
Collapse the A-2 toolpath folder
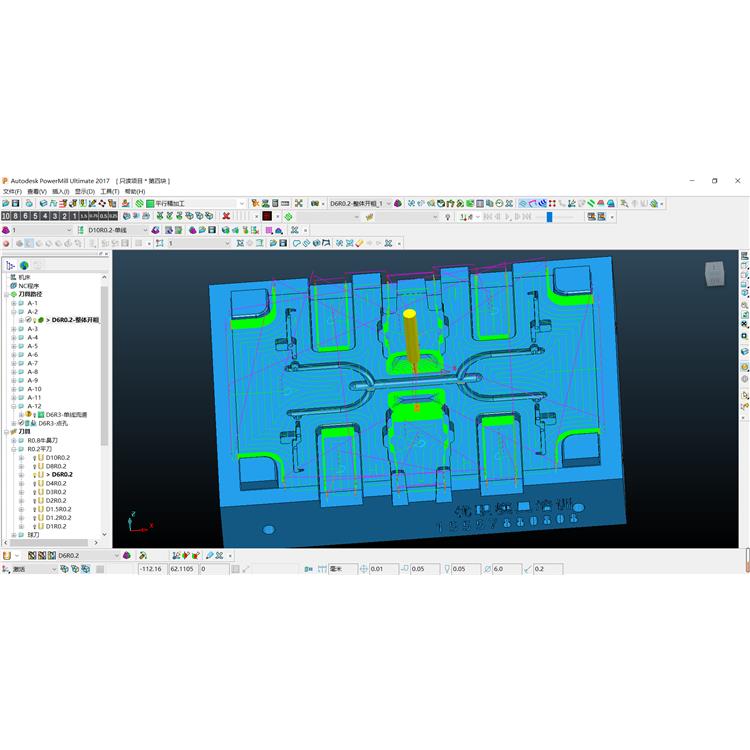click(14, 312)
